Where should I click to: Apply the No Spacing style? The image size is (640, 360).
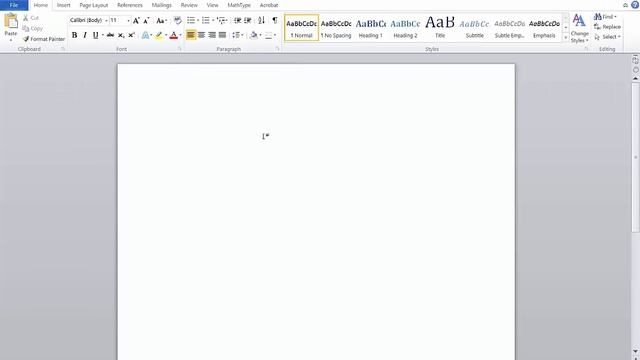[336, 28]
